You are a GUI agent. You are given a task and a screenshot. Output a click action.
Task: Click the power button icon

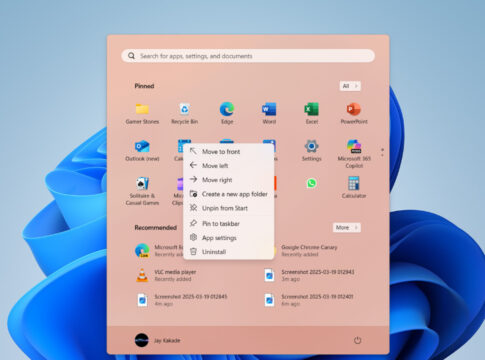357,340
